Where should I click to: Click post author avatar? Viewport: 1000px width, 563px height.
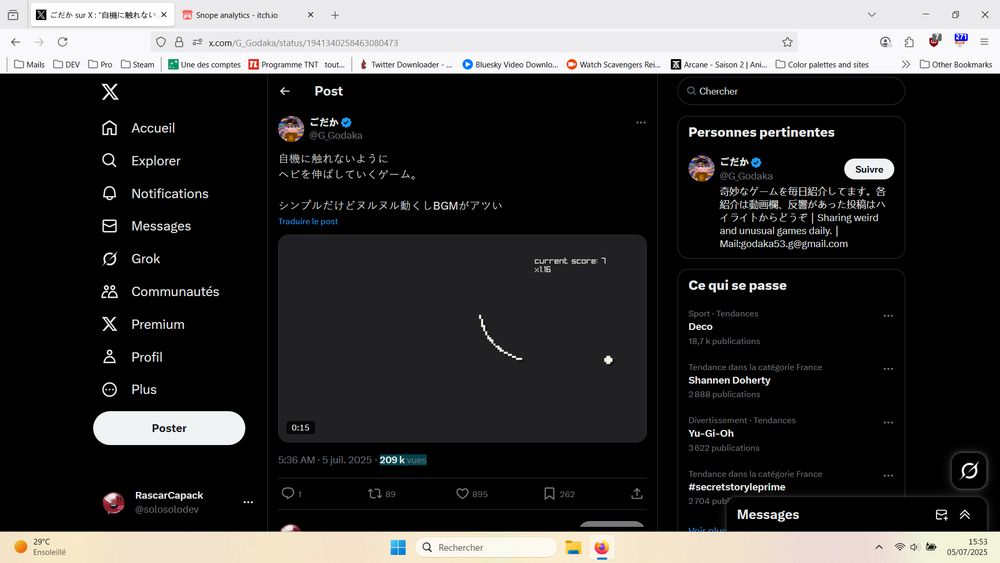tap(291, 129)
